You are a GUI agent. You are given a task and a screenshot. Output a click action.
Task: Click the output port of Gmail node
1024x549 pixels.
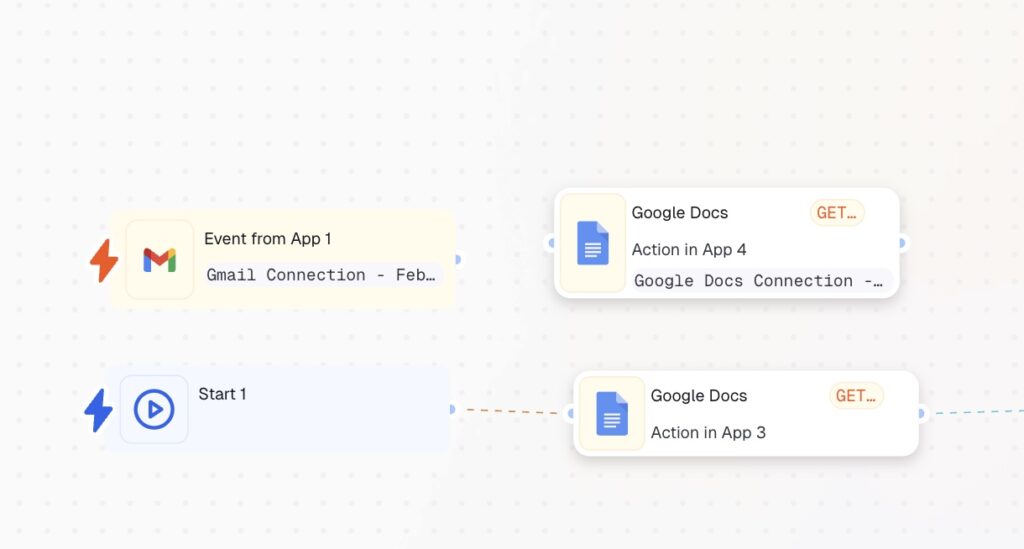point(457,259)
